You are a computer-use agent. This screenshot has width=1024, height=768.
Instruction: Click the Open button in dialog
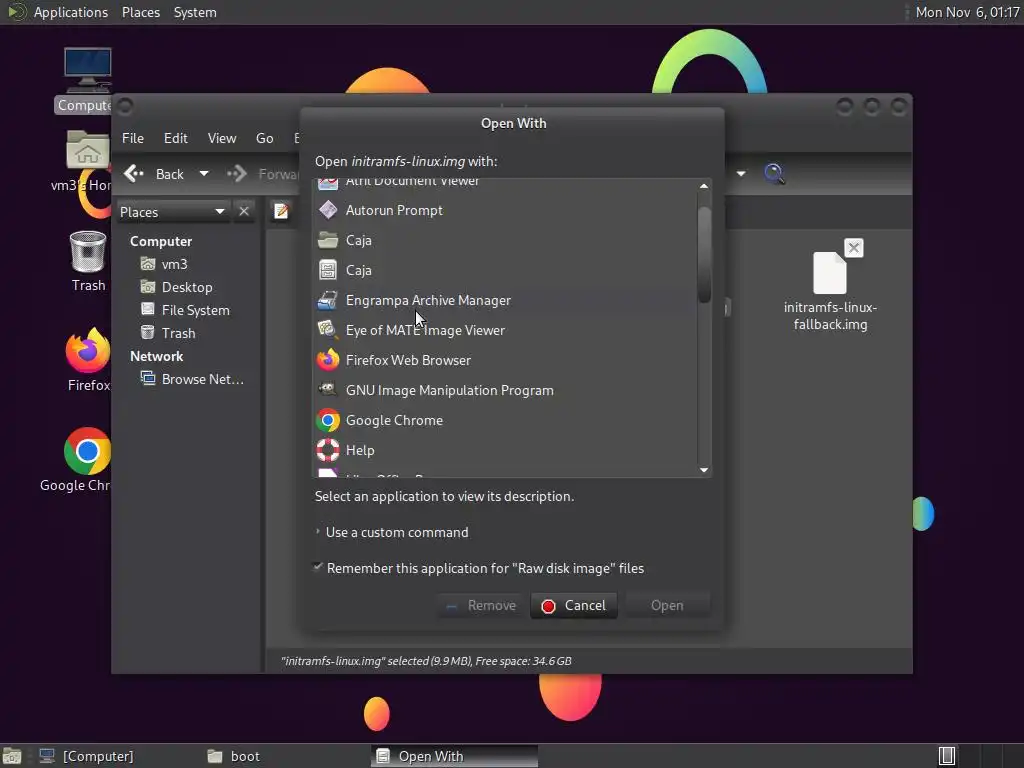pos(667,605)
